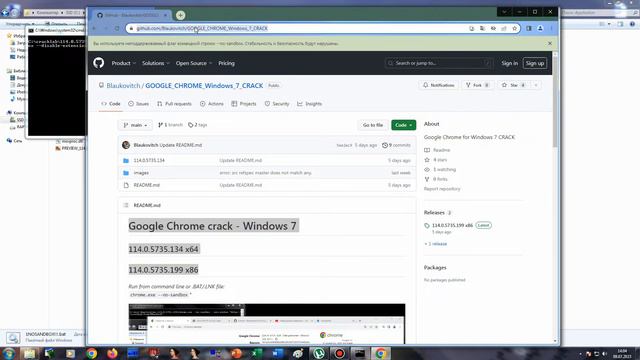Focus GitHub search or jump to field

[438, 63]
